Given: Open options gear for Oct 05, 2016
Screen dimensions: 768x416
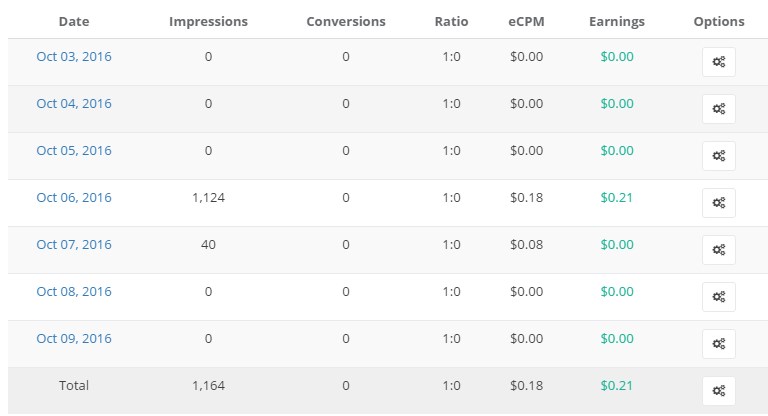Looking at the screenshot, I should [718, 156].
